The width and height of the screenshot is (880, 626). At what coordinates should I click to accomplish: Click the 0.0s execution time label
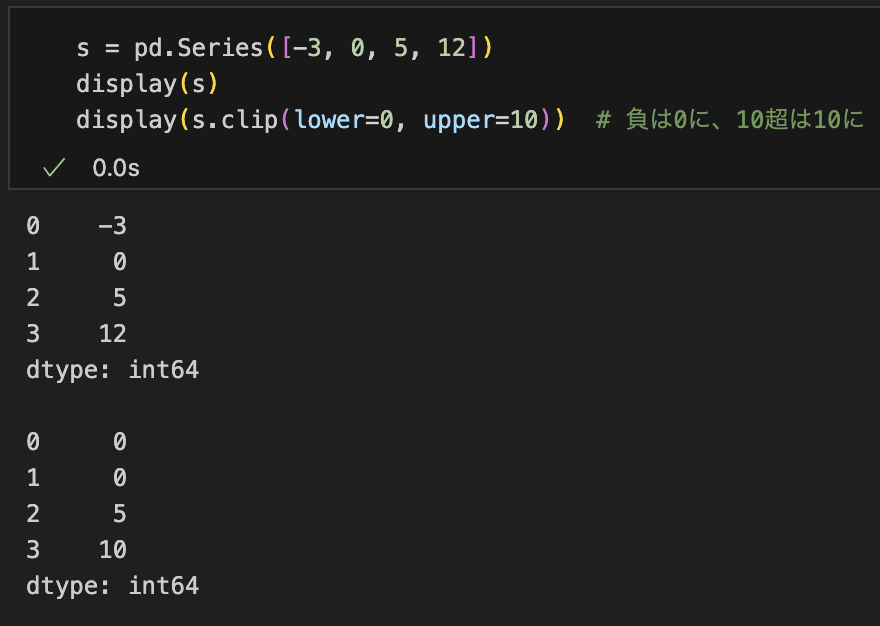click(x=116, y=168)
